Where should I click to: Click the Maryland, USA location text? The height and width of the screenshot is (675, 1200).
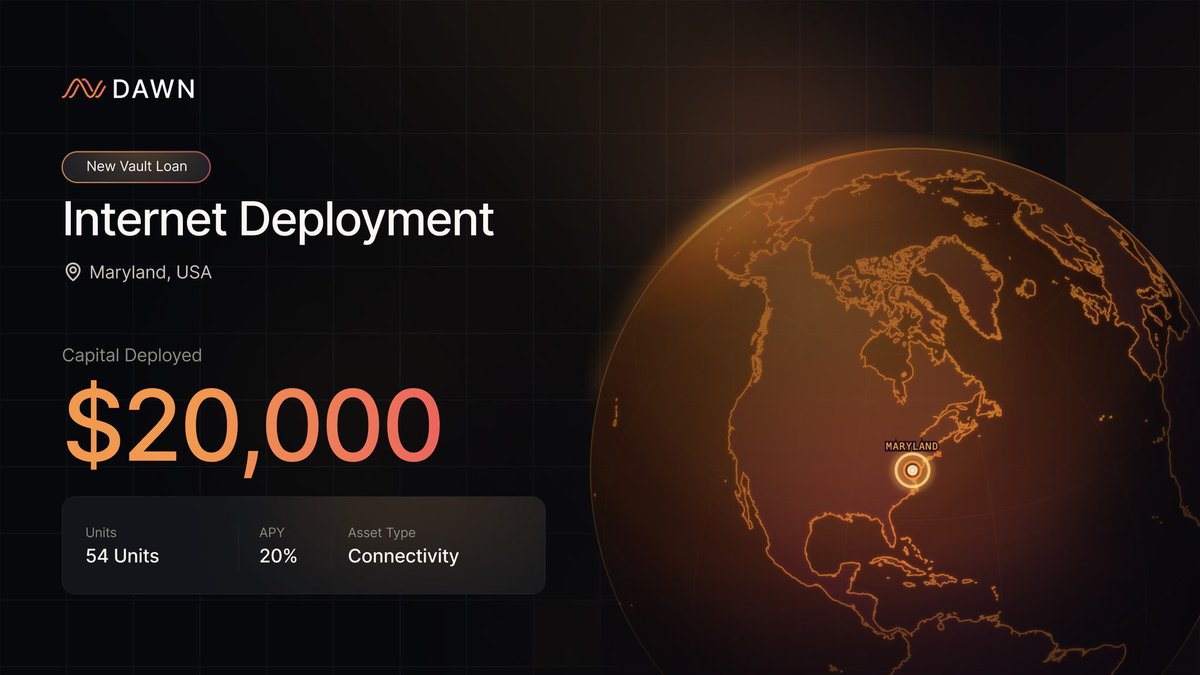pos(150,272)
